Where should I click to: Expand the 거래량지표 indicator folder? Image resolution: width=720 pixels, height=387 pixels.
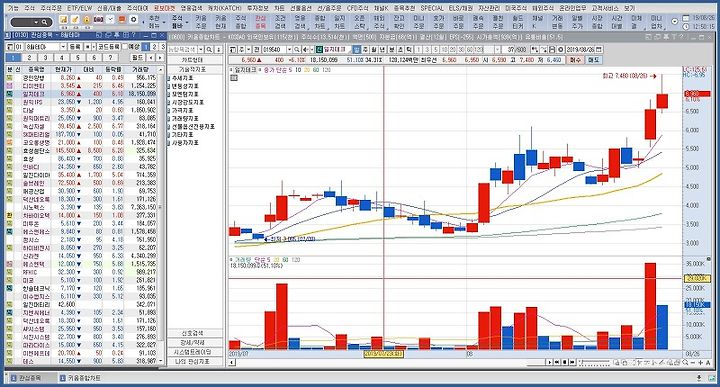pyautogui.click(x=169, y=118)
